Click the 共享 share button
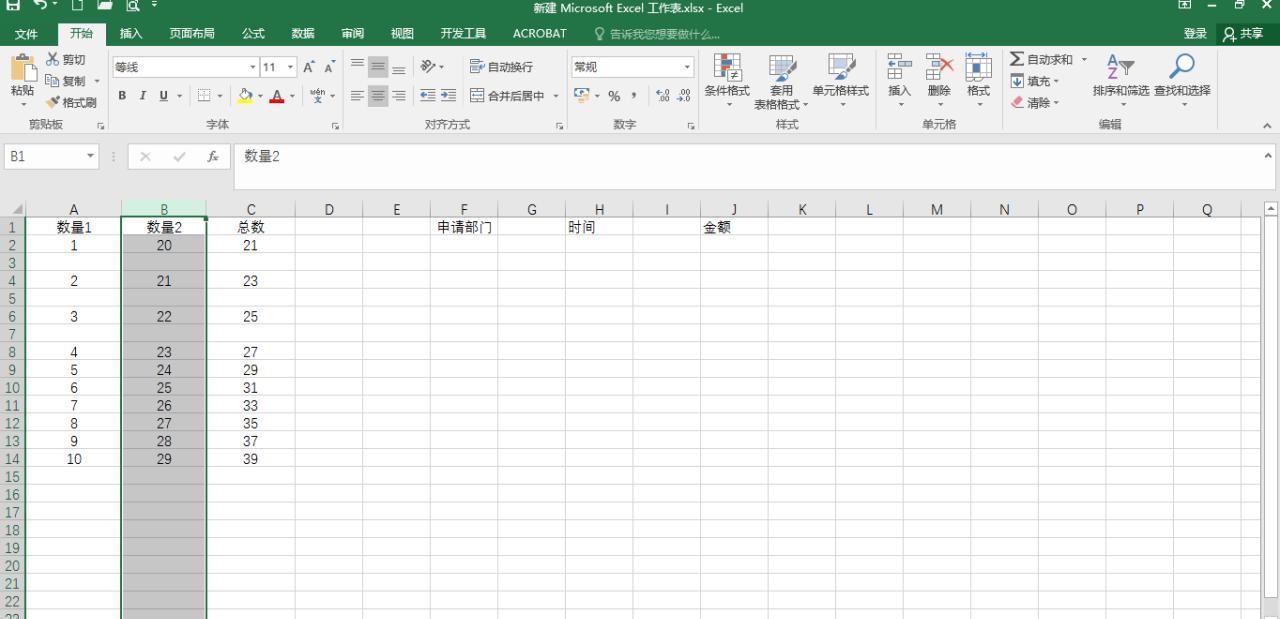 (x=1243, y=34)
